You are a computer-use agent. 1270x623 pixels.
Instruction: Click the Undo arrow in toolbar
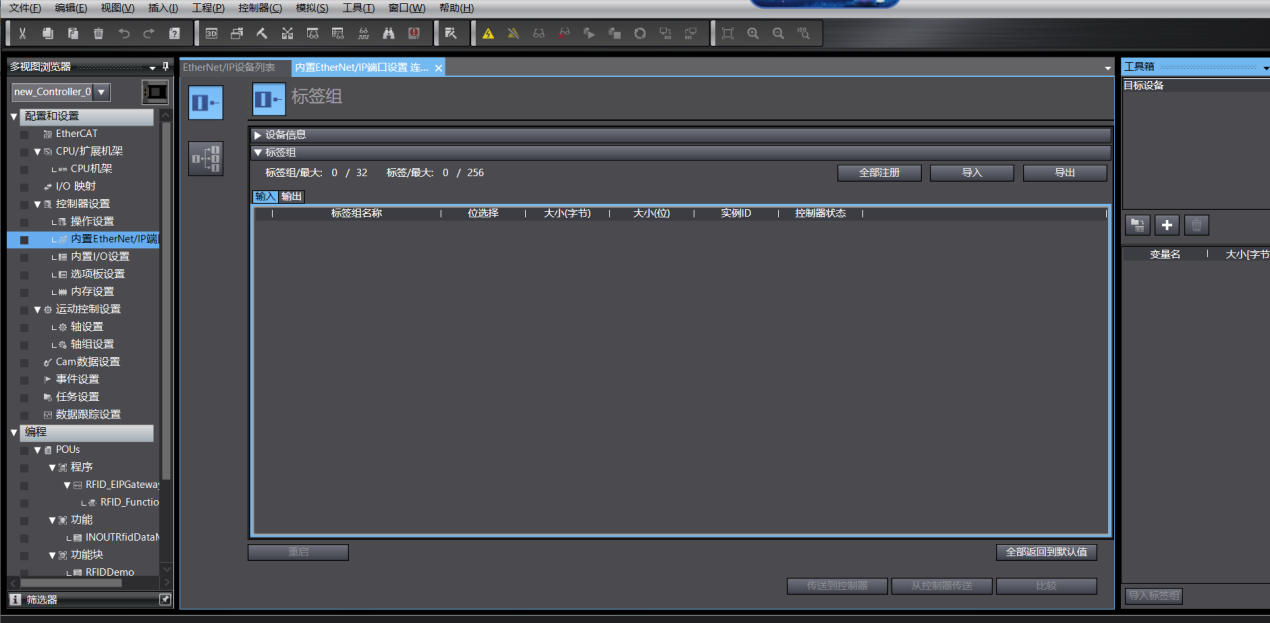(x=123, y=33)
